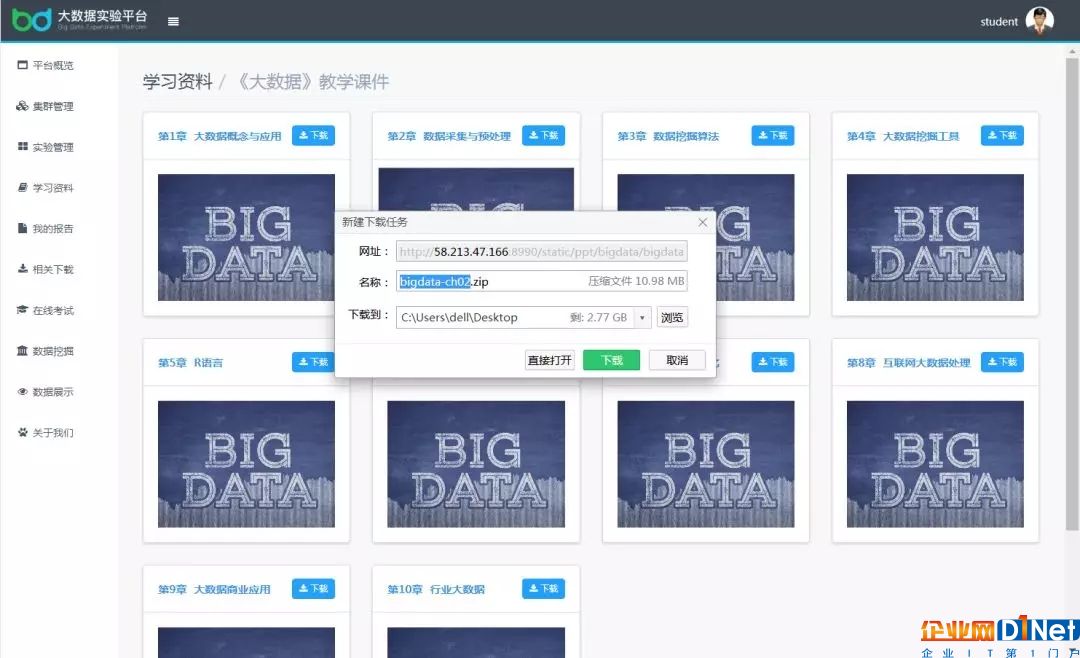Click the download button in chapter 7's card header

coord(773,362)
